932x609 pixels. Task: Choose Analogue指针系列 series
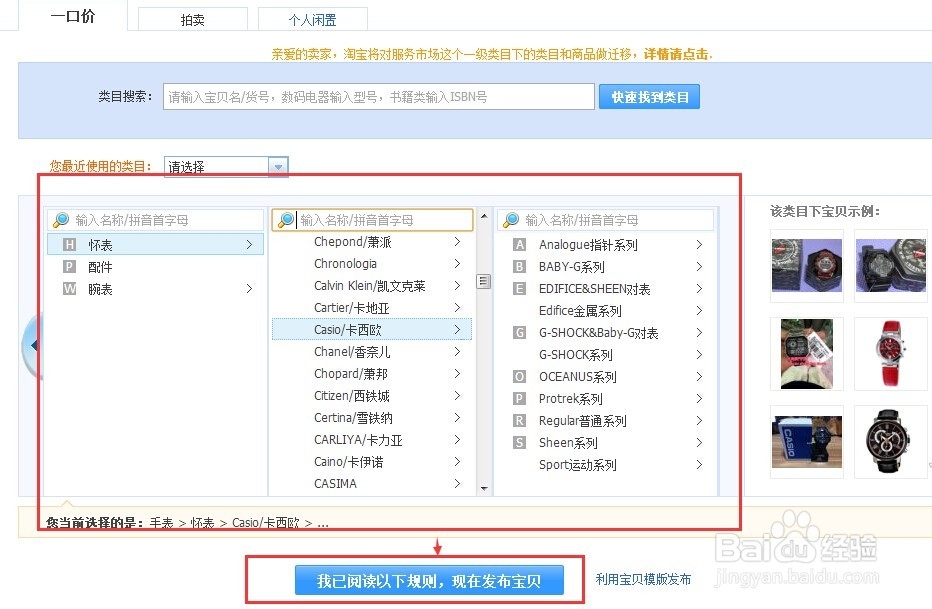(x=606, y=245)
